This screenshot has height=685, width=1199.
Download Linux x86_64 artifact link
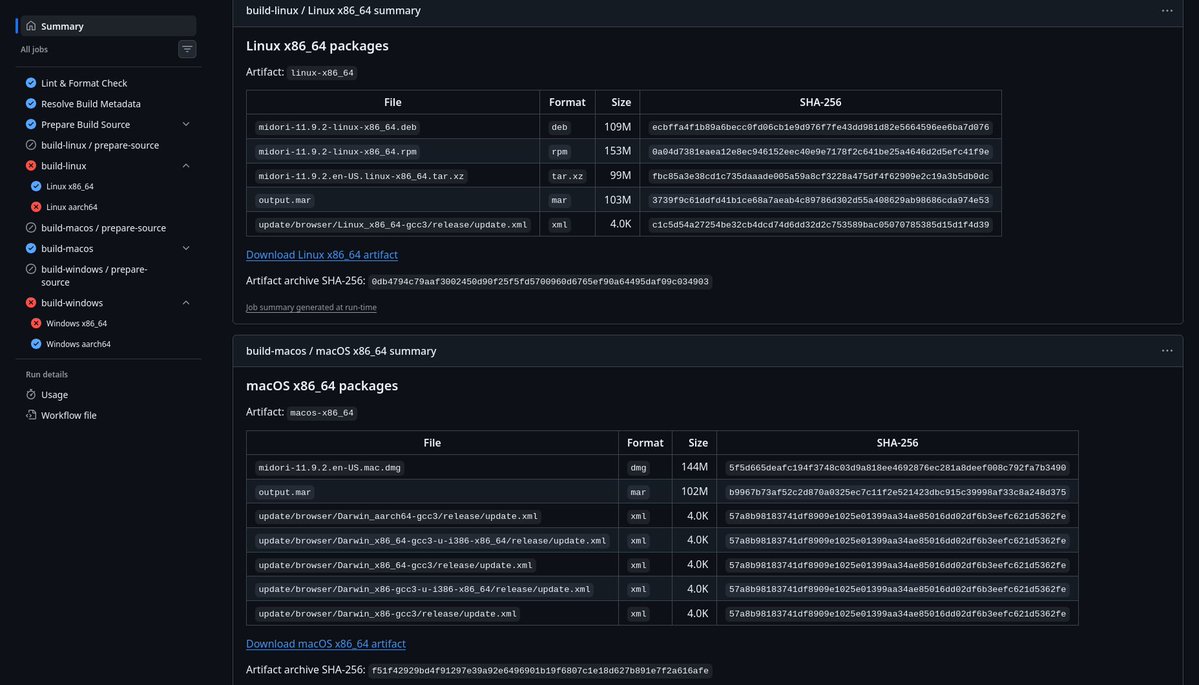coord(322,255)
